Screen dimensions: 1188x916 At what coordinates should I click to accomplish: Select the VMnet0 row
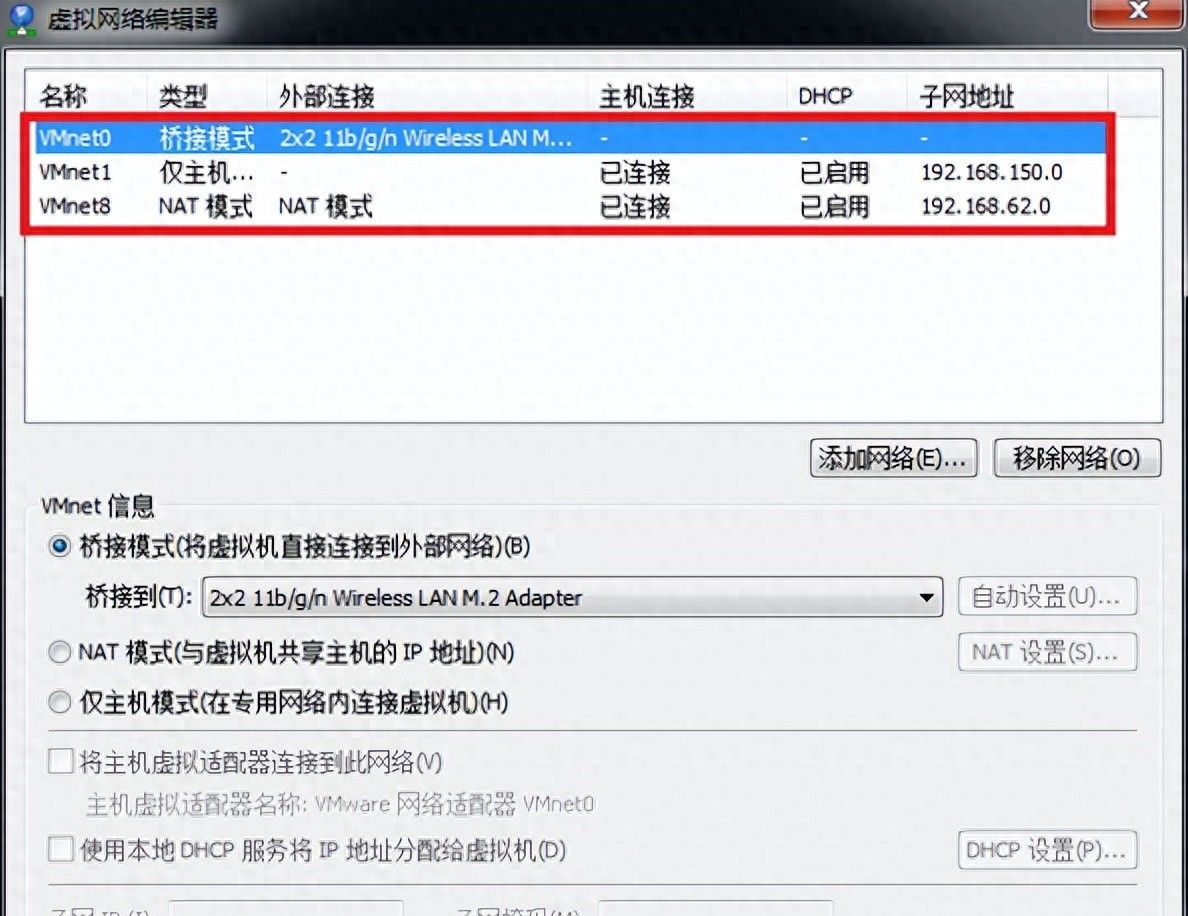[570, 138]
